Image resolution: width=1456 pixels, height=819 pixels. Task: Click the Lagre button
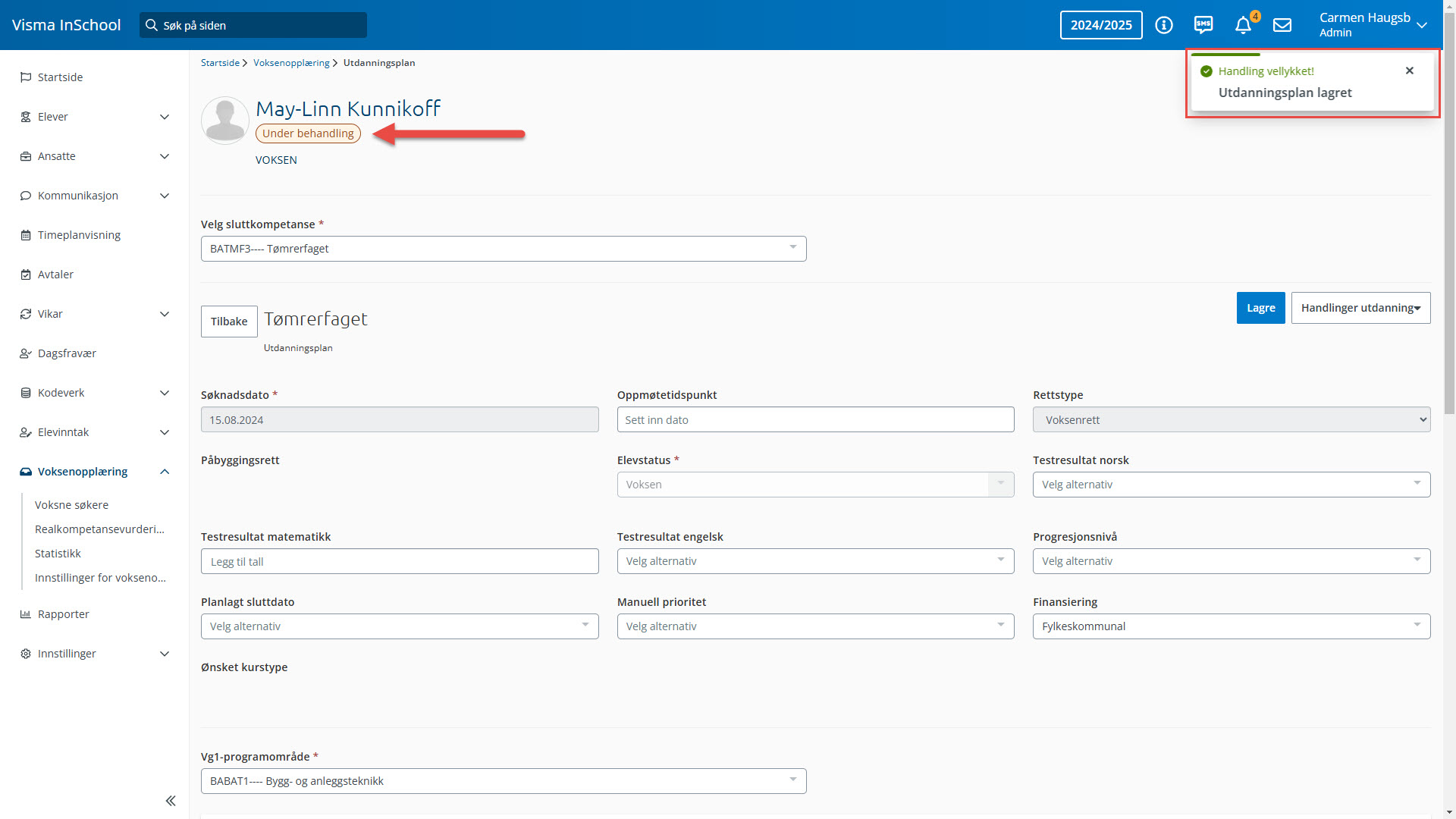point(1260,308)
